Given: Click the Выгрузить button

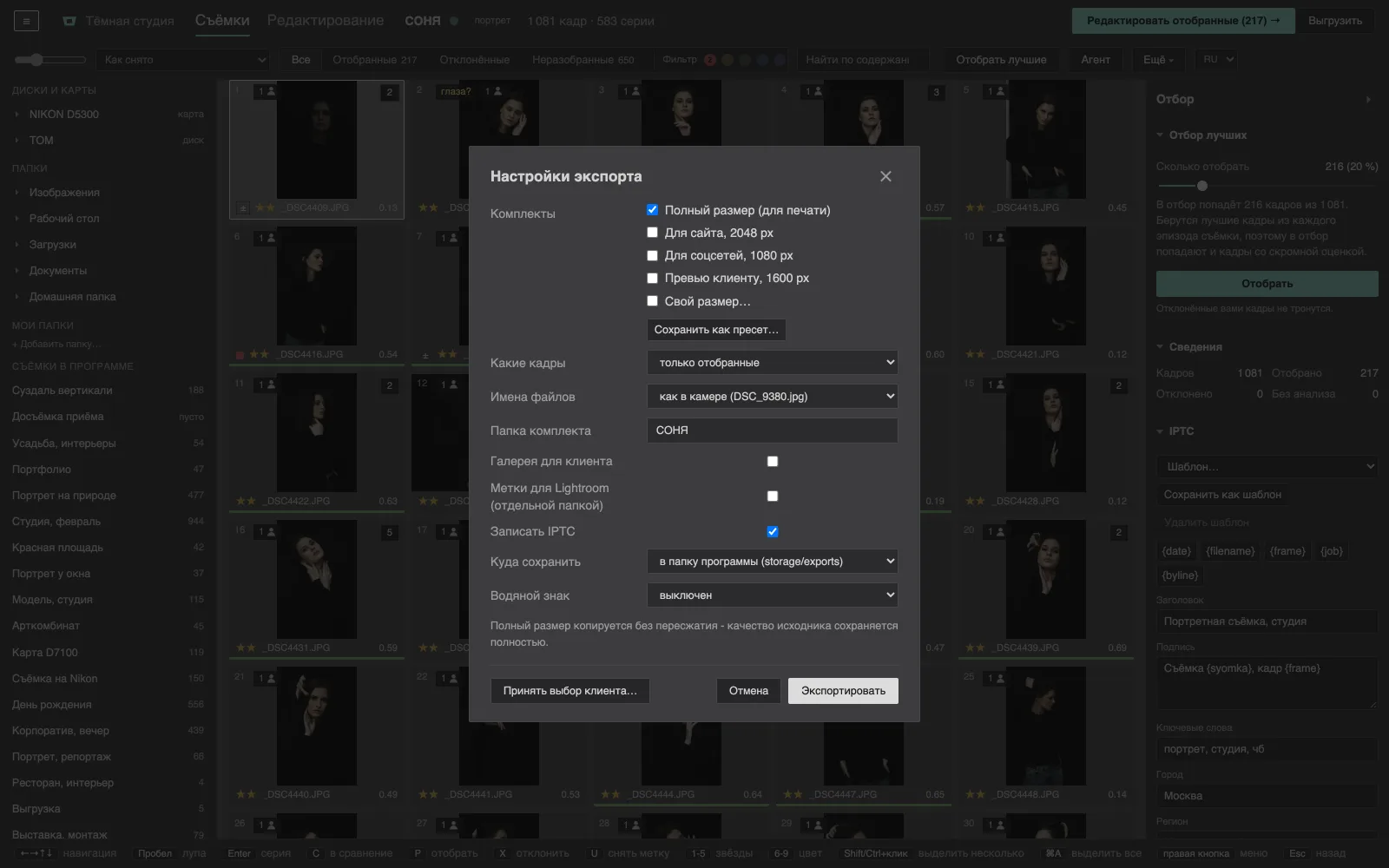Looking at the screenshot, I should coord(1335,21).
